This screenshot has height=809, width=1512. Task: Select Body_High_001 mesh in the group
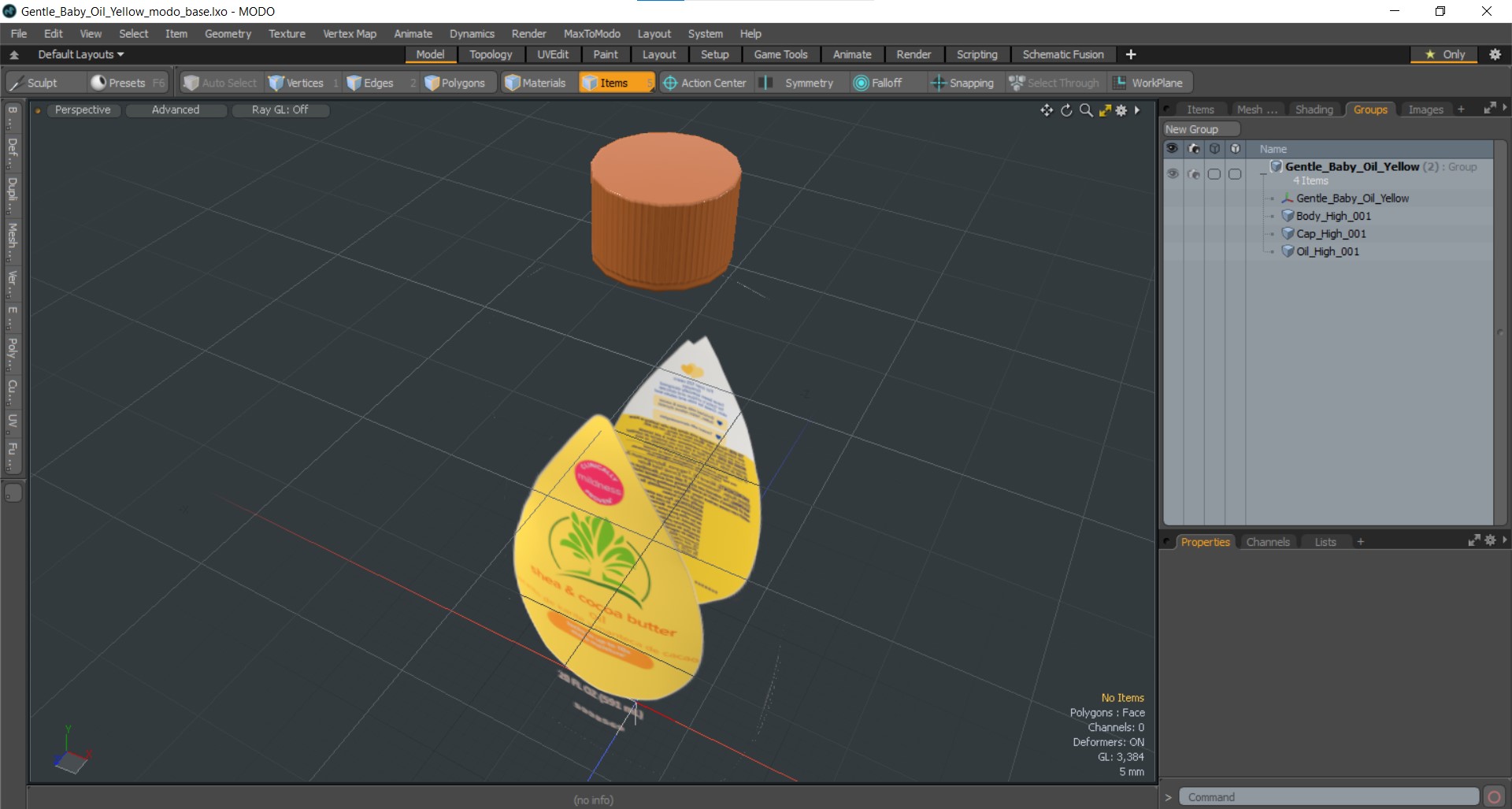(1333, 216)
